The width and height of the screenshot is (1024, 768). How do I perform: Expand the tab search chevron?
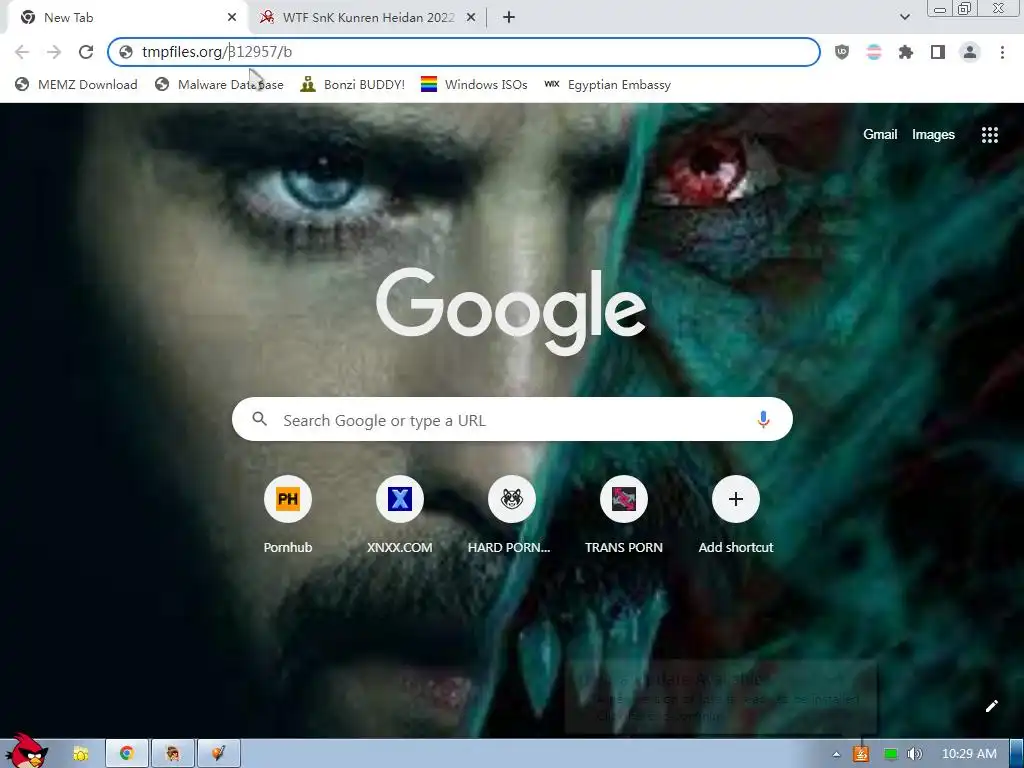click(x=905, y=17)
